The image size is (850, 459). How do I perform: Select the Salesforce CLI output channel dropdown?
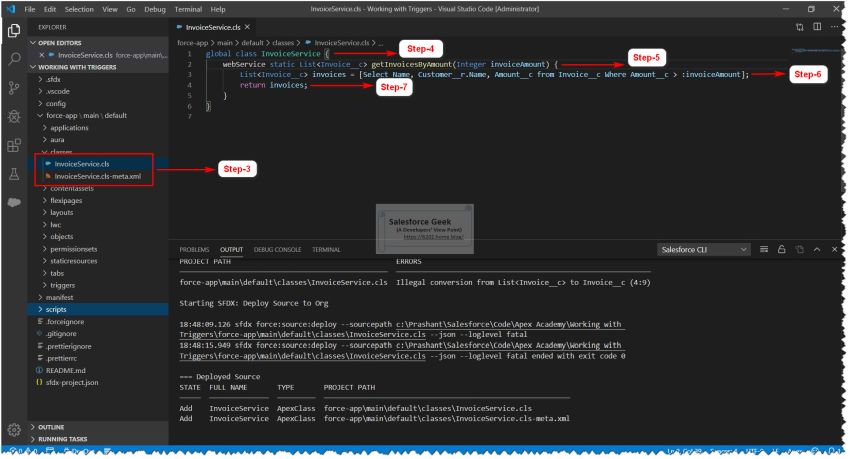(x=704, y=249)
